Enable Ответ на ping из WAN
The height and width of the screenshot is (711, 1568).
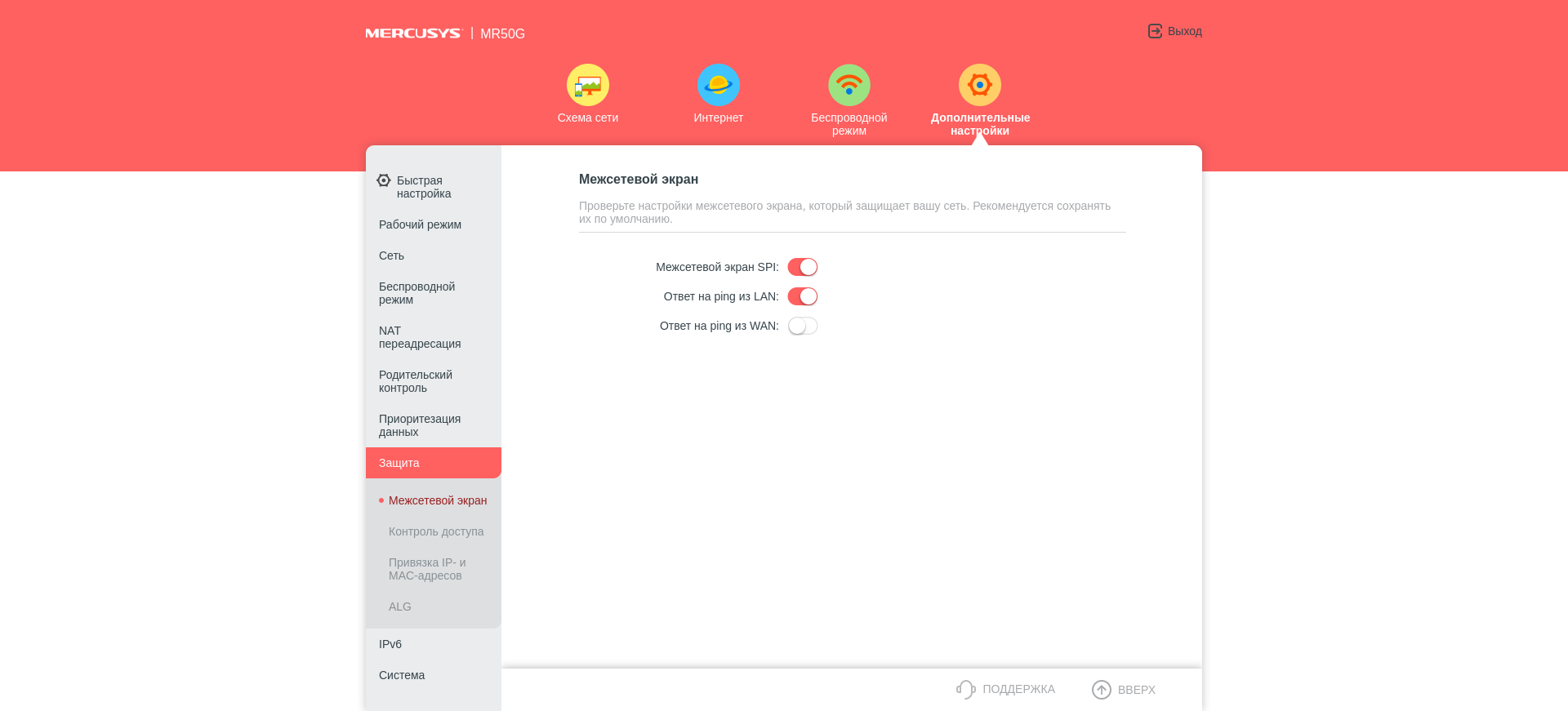coord(802,326)
